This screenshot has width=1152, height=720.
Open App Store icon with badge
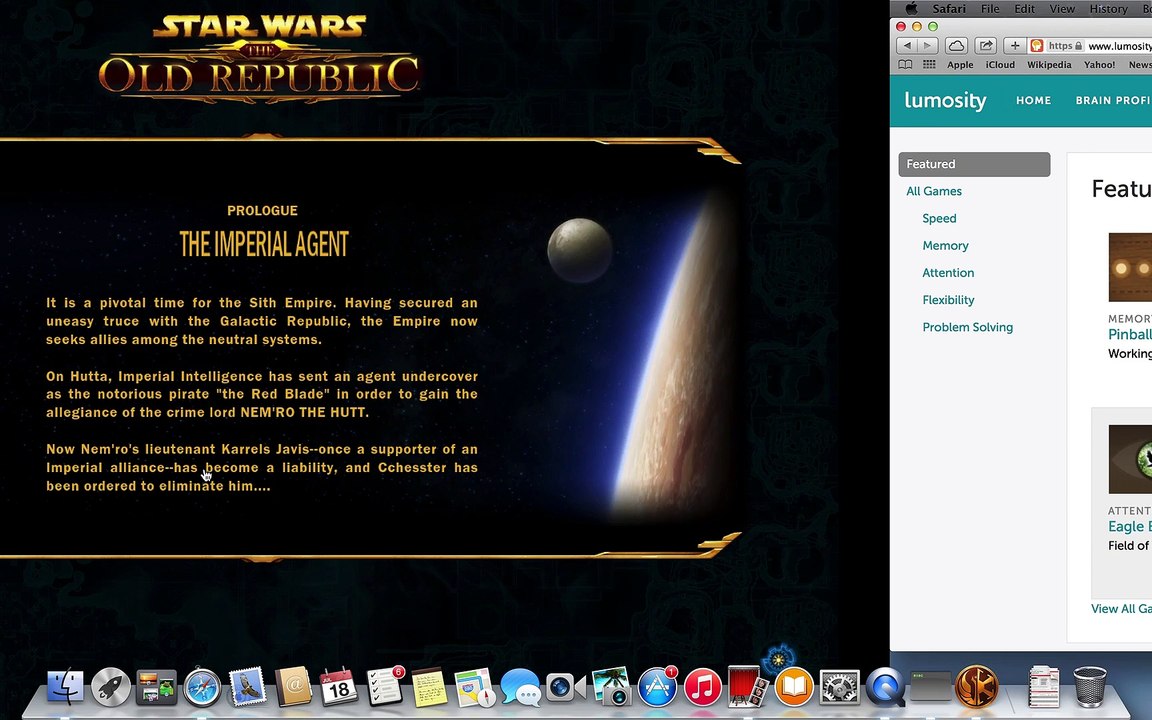pos(658,687)
